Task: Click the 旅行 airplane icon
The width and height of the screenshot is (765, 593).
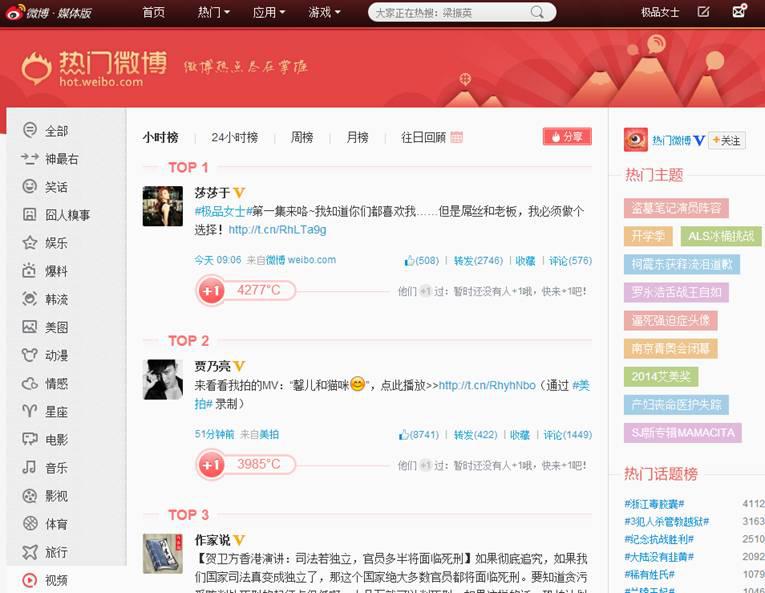Action: pyautogui.click(x=30, y=552)
